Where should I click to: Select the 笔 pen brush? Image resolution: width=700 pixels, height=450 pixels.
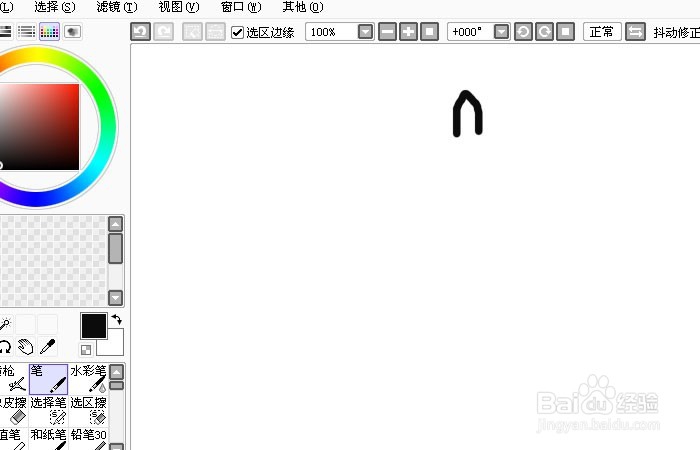(49, 379)
